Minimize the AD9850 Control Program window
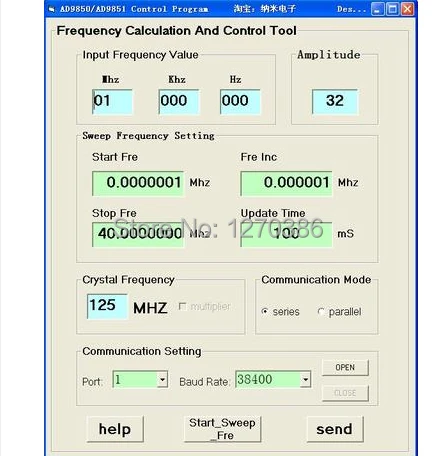 377,9
